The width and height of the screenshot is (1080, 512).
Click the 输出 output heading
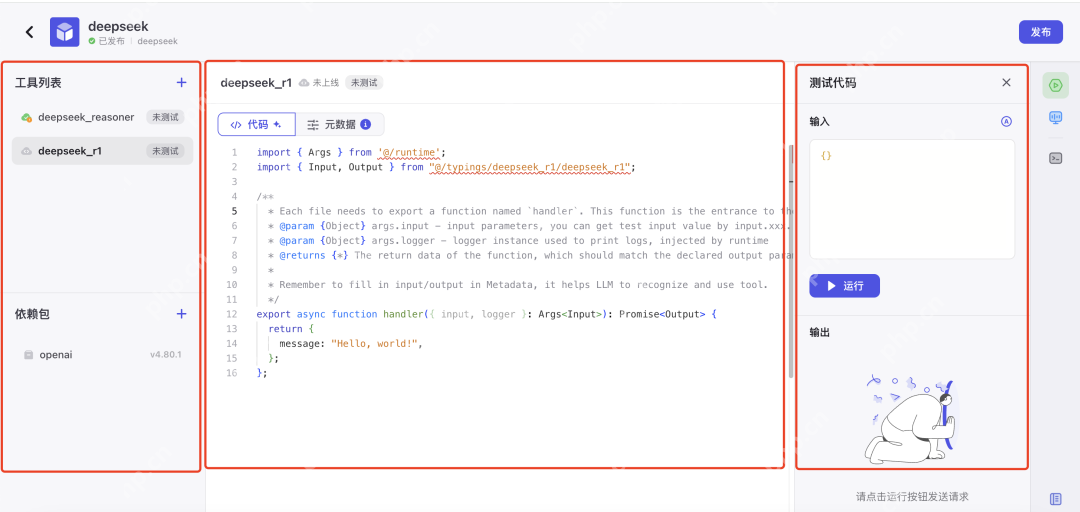[820, 332]
